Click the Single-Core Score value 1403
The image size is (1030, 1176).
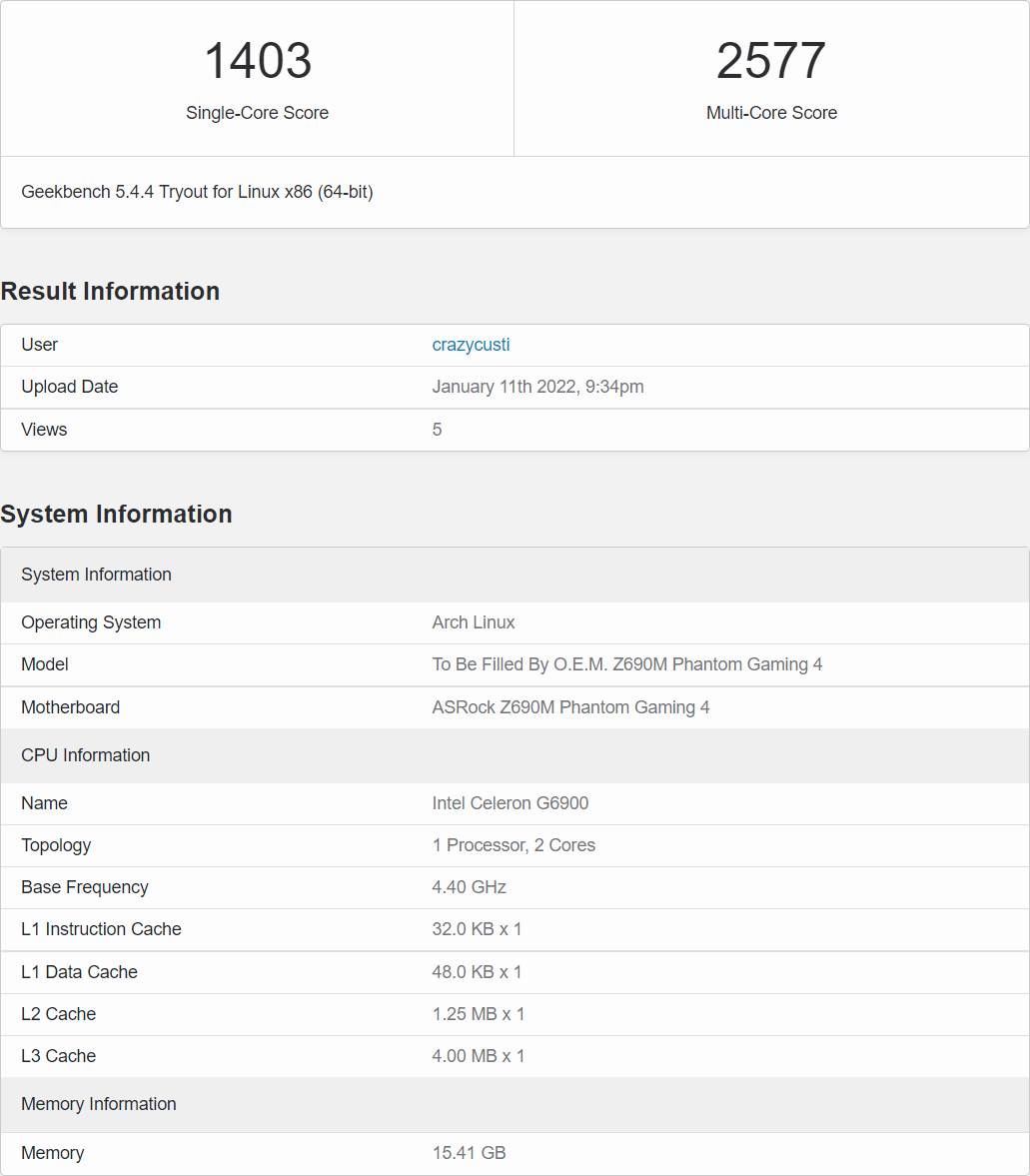[257, 62]
